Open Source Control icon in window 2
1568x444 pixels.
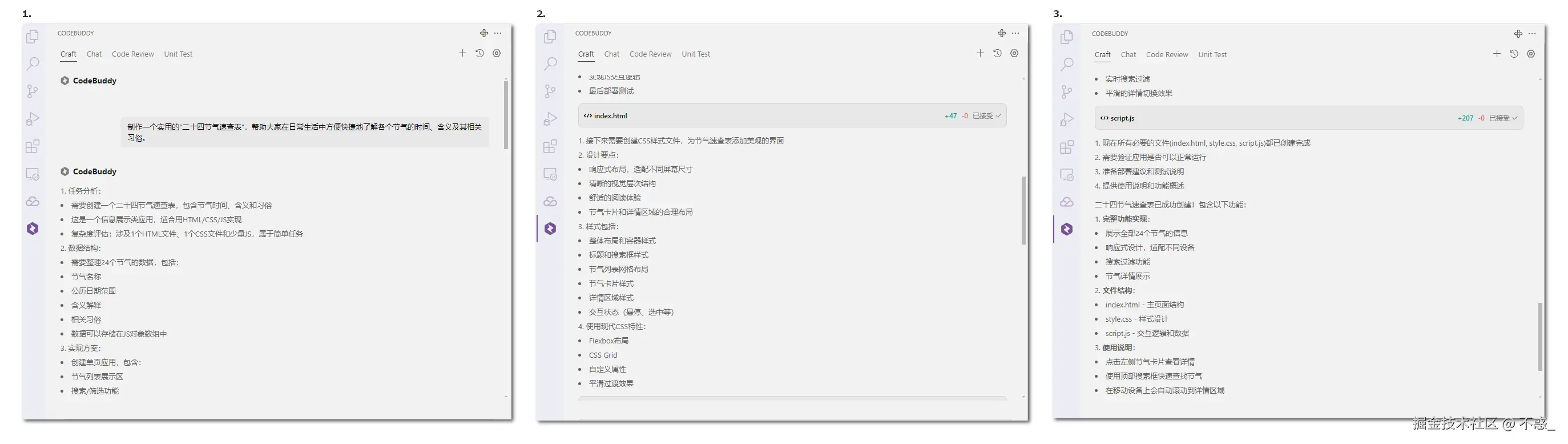pos(550,91)
